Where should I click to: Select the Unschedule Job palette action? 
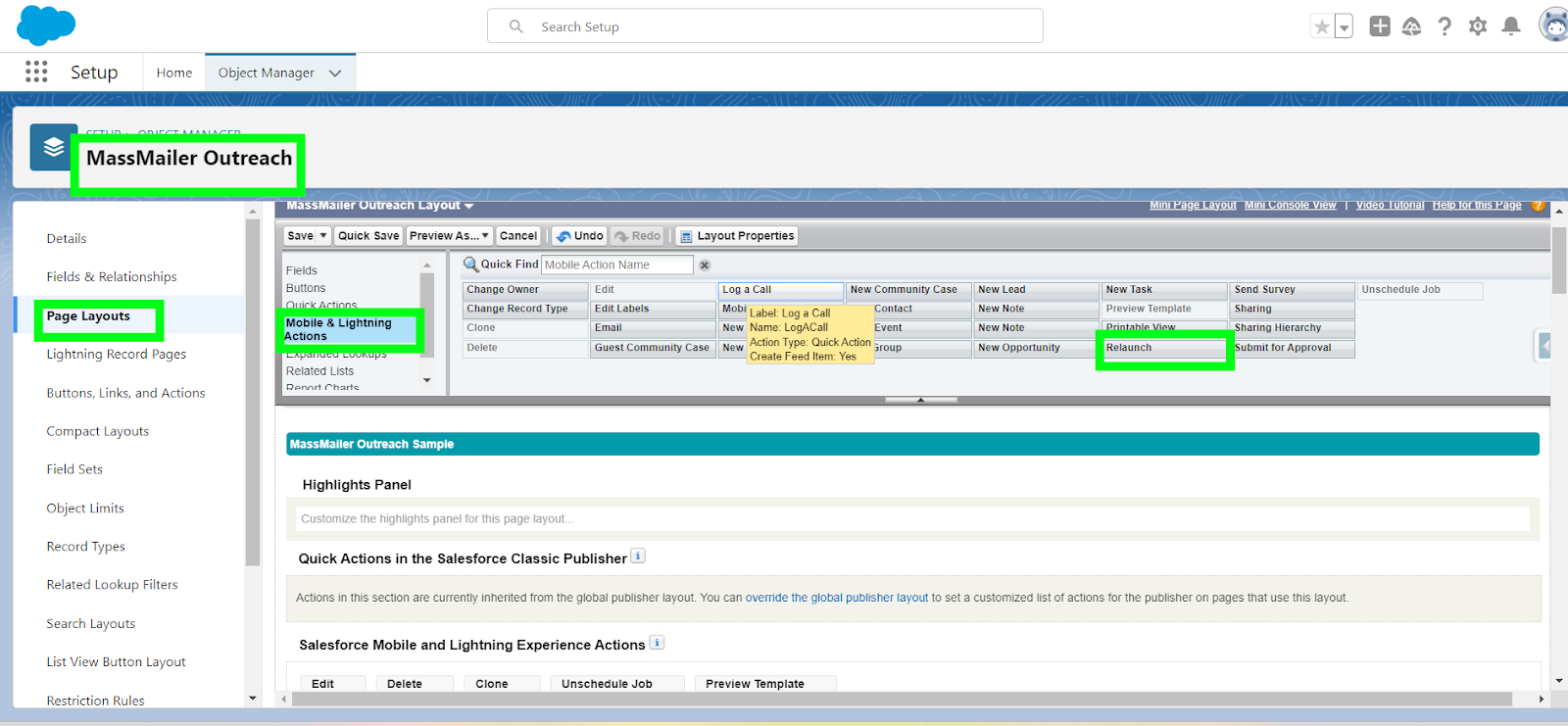[x=1420, y=290]
